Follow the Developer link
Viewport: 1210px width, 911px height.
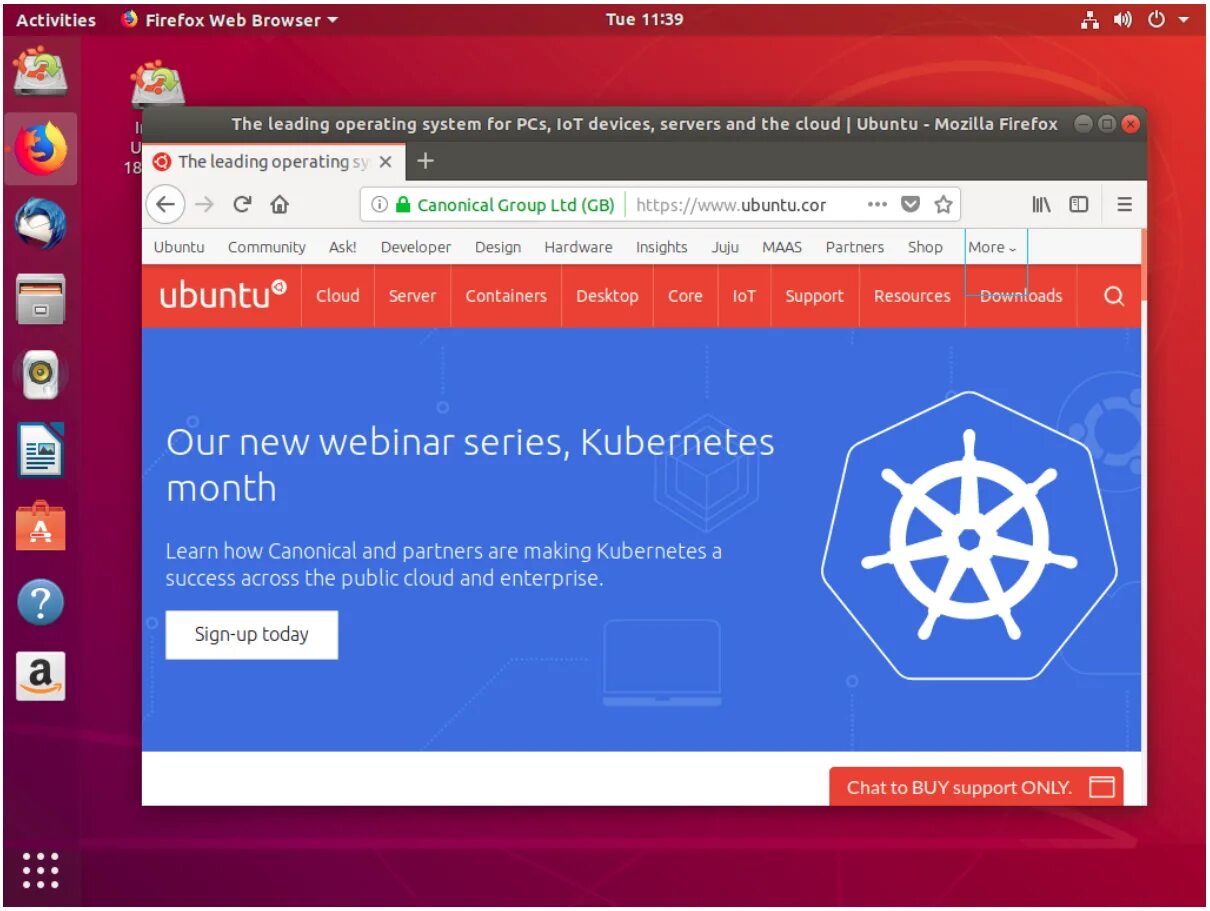pos(416,247)
